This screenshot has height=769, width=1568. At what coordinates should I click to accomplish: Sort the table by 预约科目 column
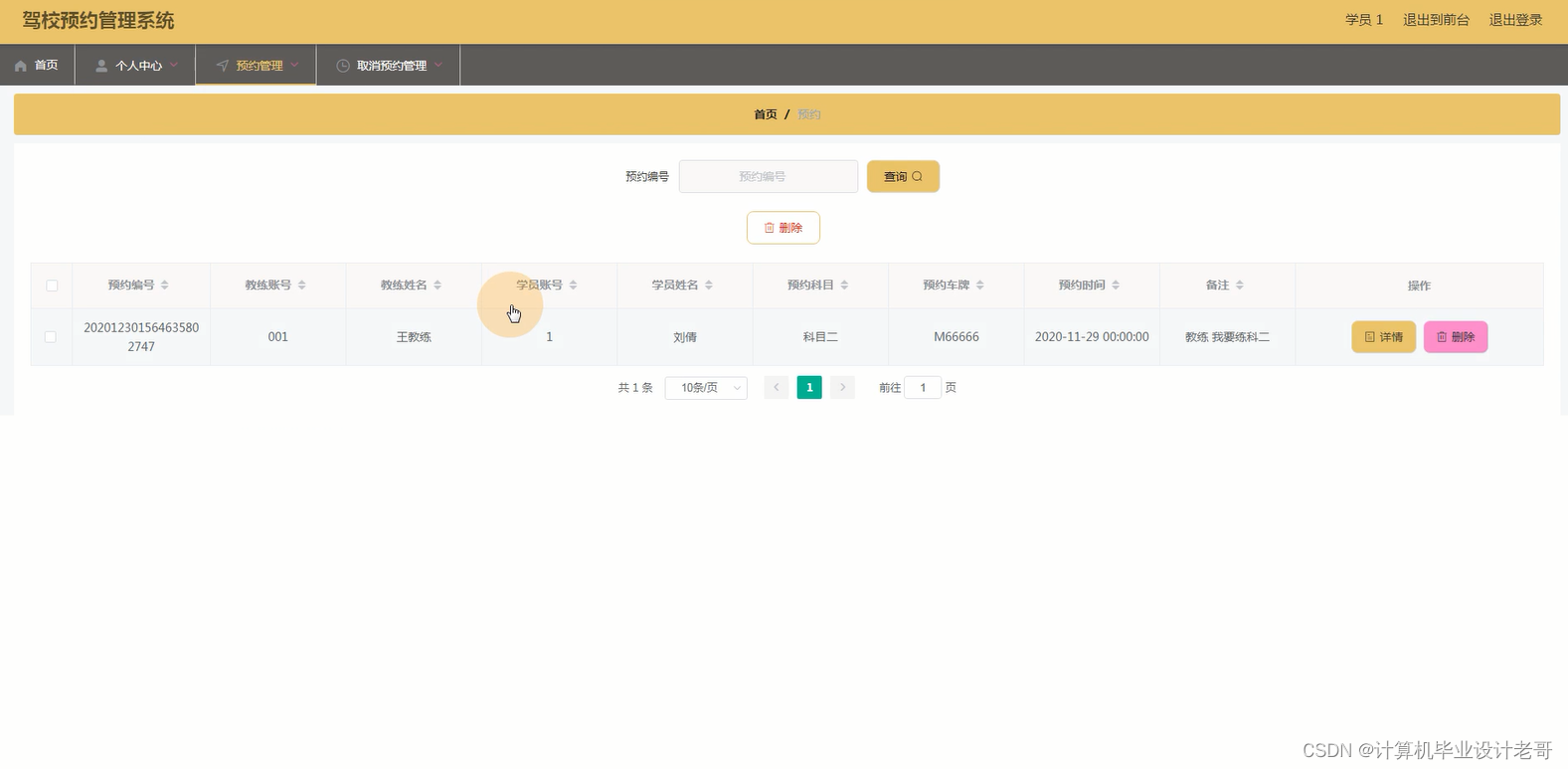(844, 286)
